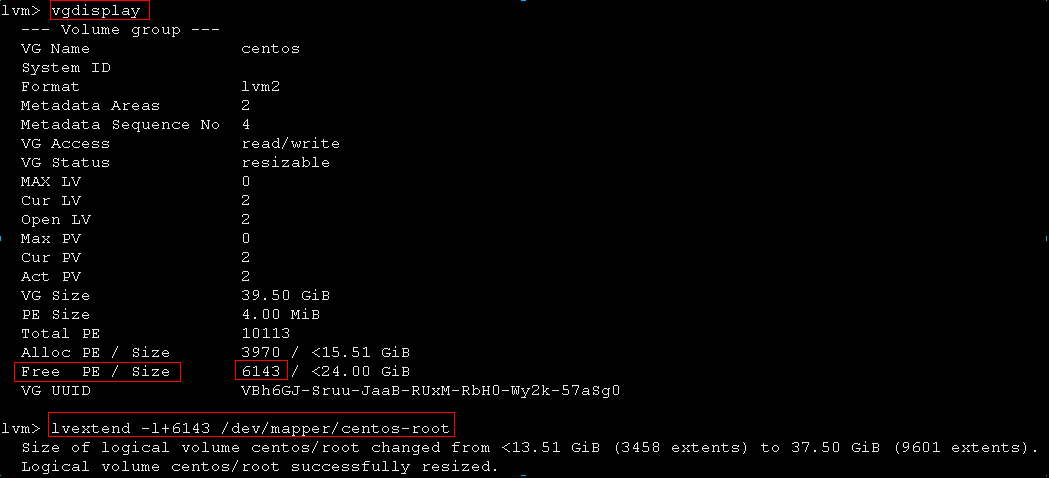The width and height of the screenshot is (1049, 478).
Task: Click the Metadata Sequence No label
Action: click(120, 125)
